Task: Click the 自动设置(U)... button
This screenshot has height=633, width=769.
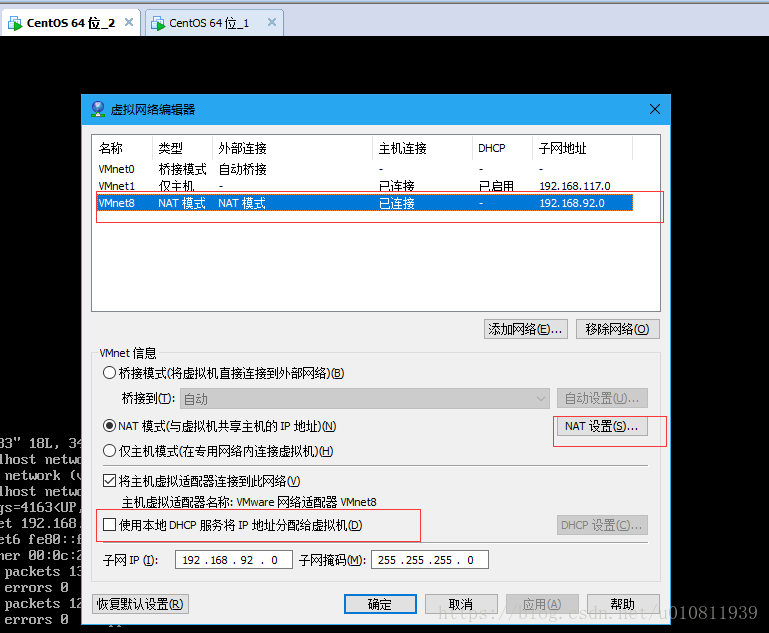Action: click(x=602, y=398)
